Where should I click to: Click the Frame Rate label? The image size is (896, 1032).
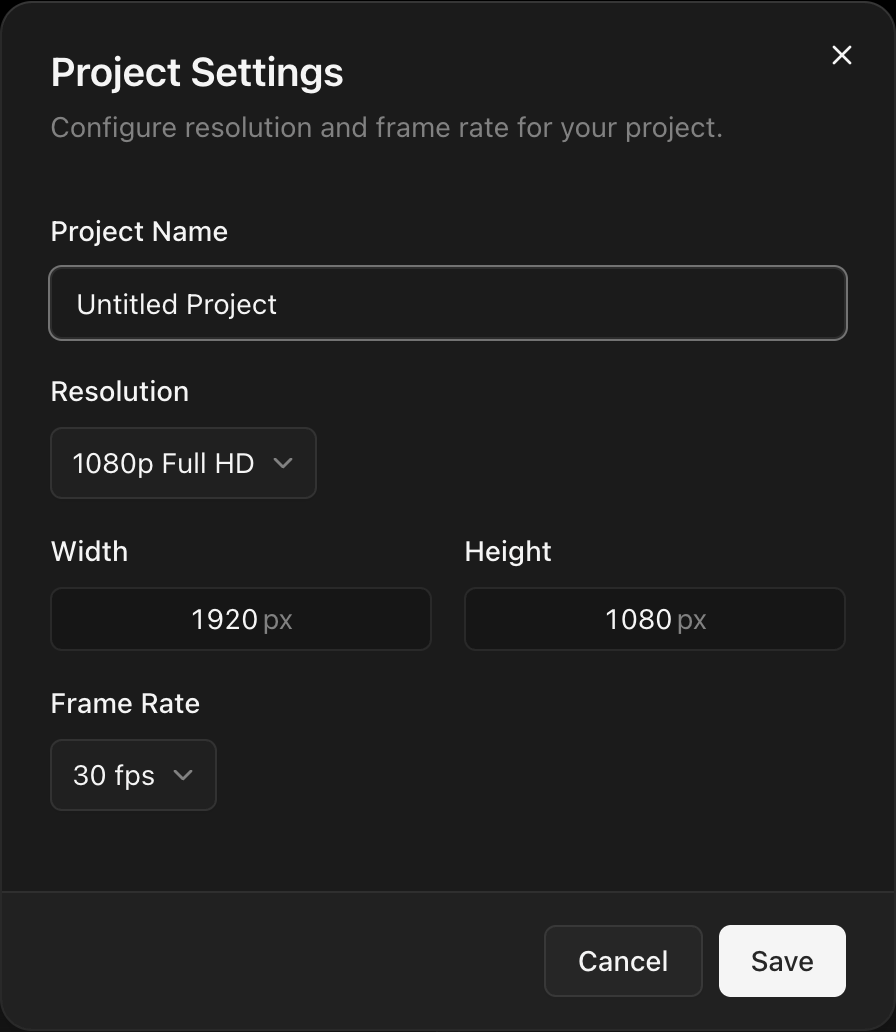click(125, 703)
